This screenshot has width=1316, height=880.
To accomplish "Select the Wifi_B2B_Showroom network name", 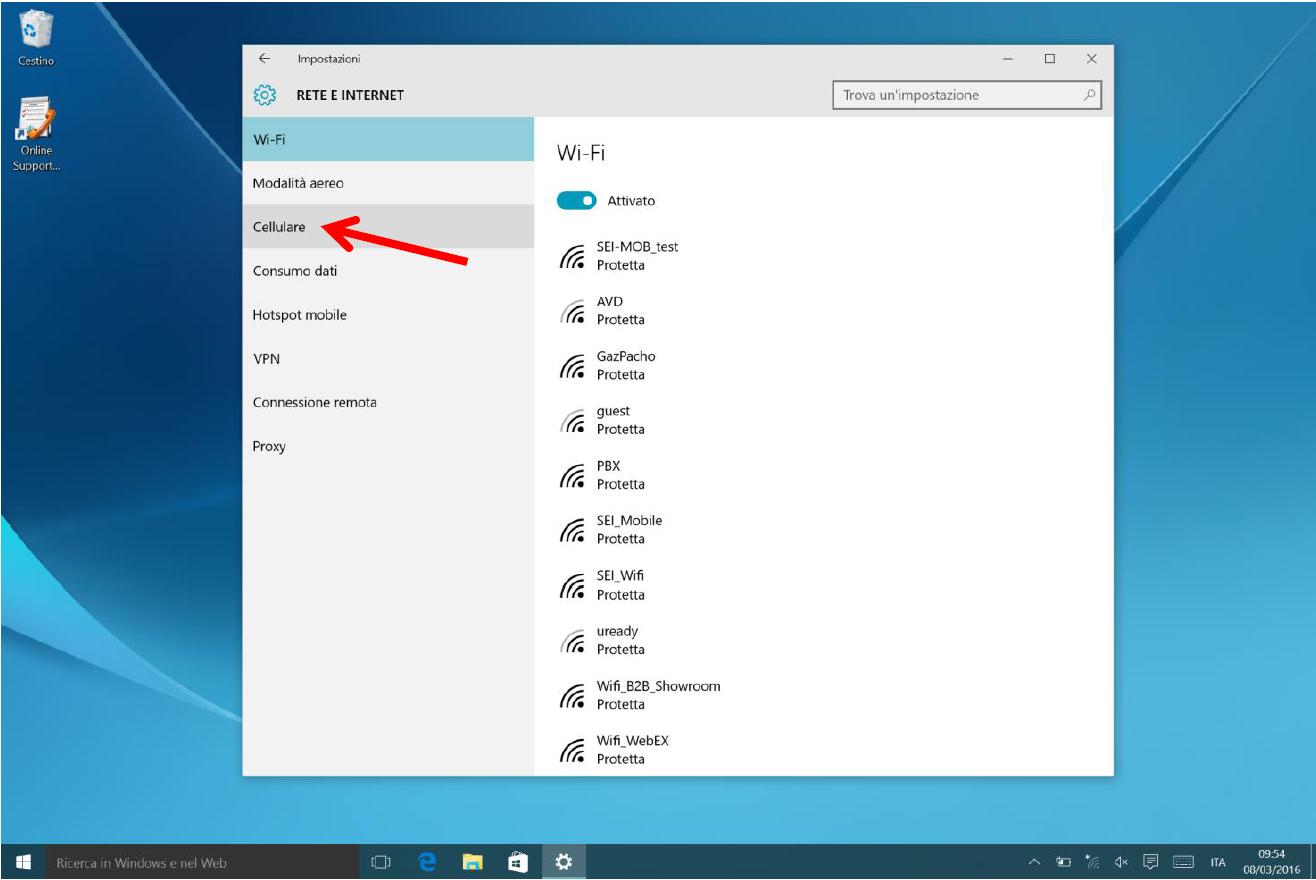I will click(x=658, y=687).
